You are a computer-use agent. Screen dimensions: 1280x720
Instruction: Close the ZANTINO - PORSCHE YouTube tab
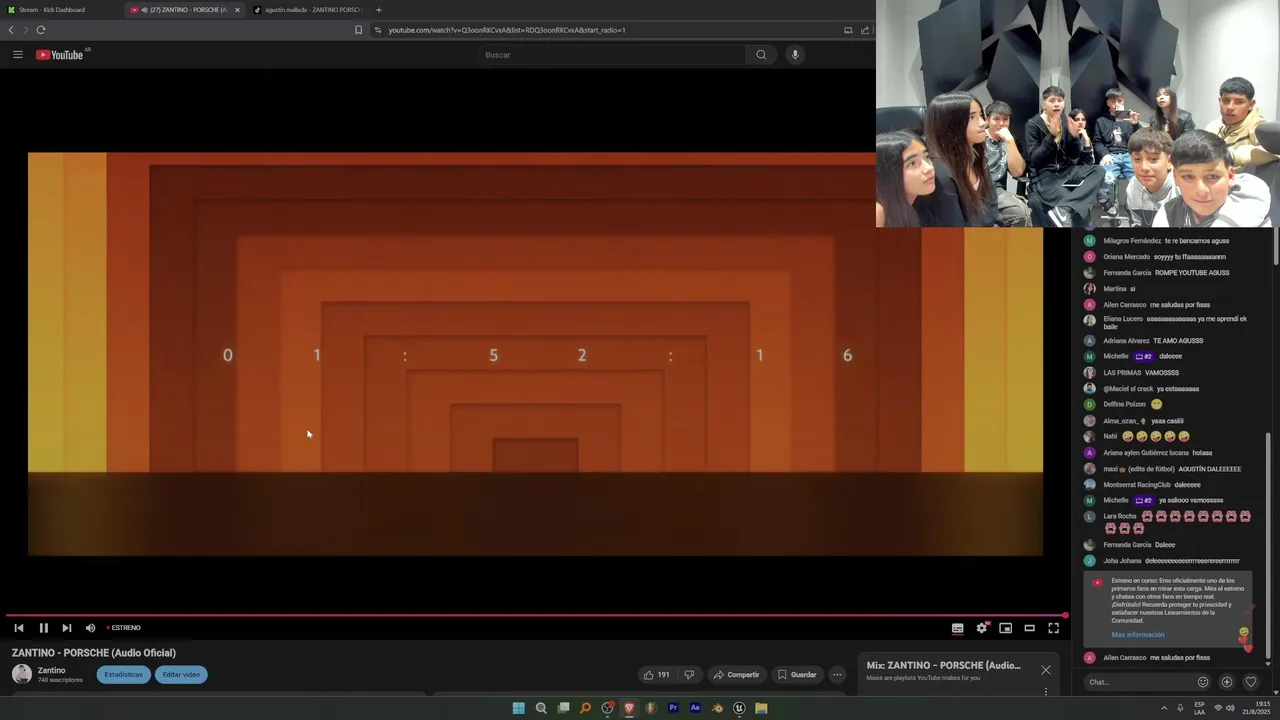pos(237,10)
